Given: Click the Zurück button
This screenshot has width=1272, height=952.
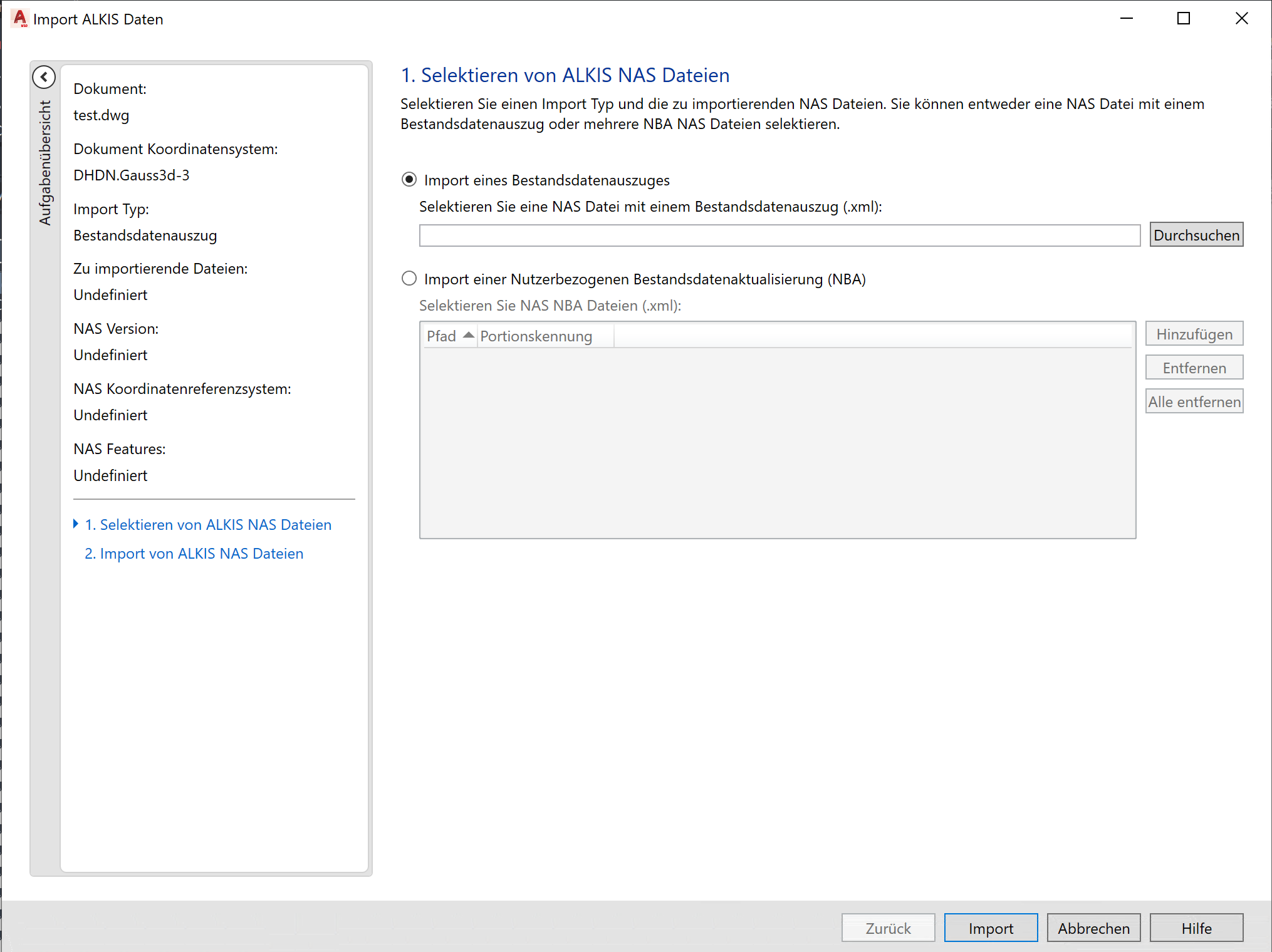Looking at the screenshot, I should (887, 928).
